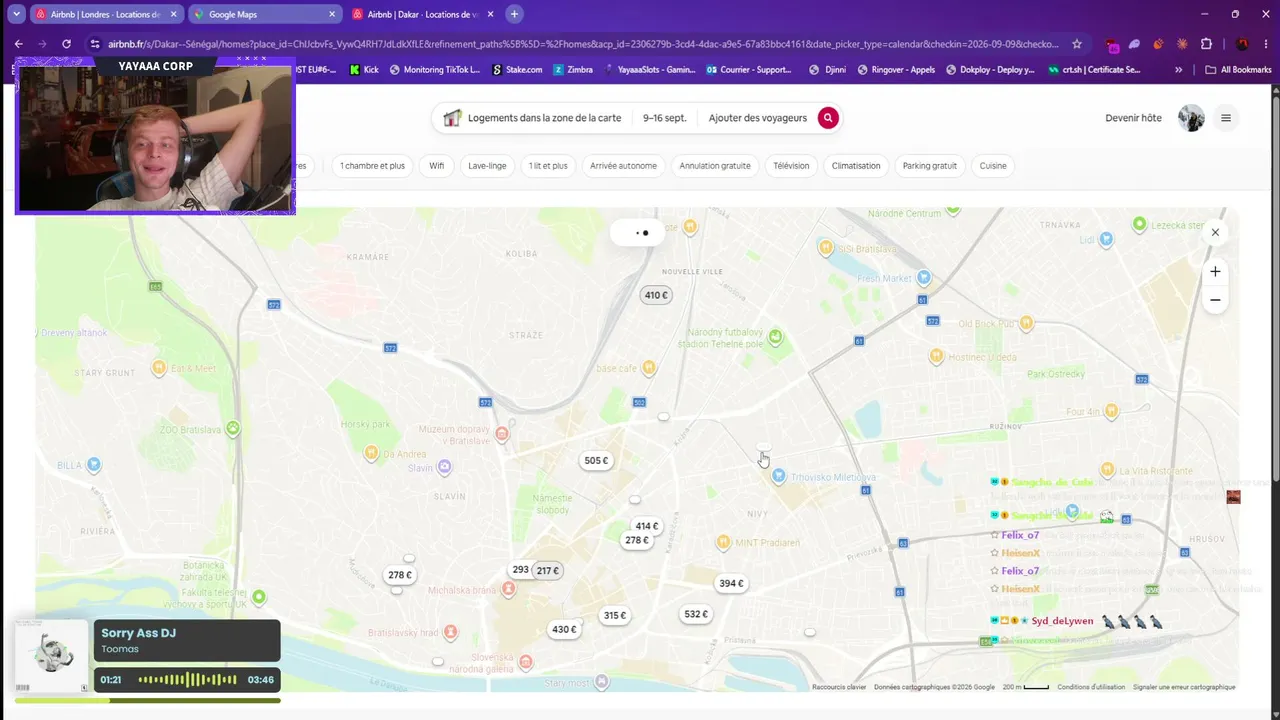Click the Eat & Meet restaurant pin
Image resolution: width=1280 pixels, height=720 pixels.
click(x=159, y=368)
